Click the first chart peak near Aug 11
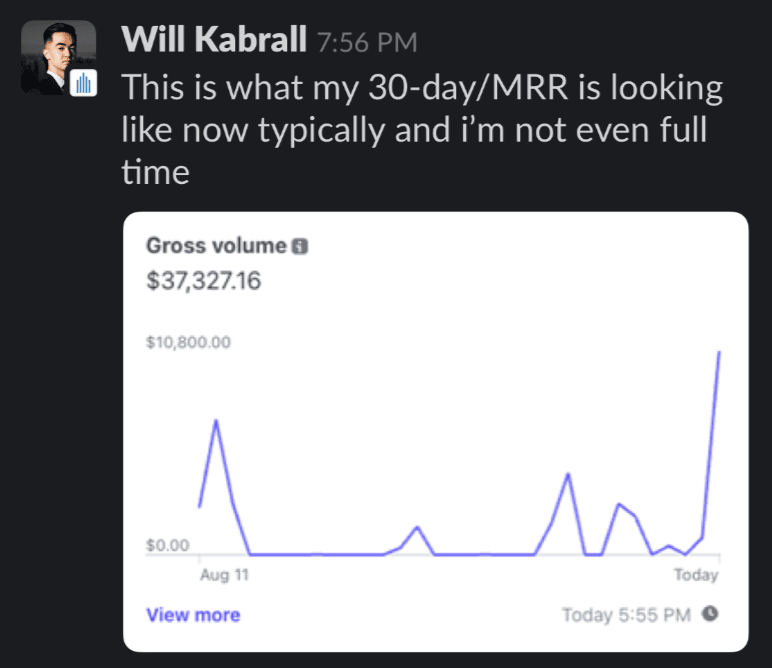772x668 pixels. (216, 421)
